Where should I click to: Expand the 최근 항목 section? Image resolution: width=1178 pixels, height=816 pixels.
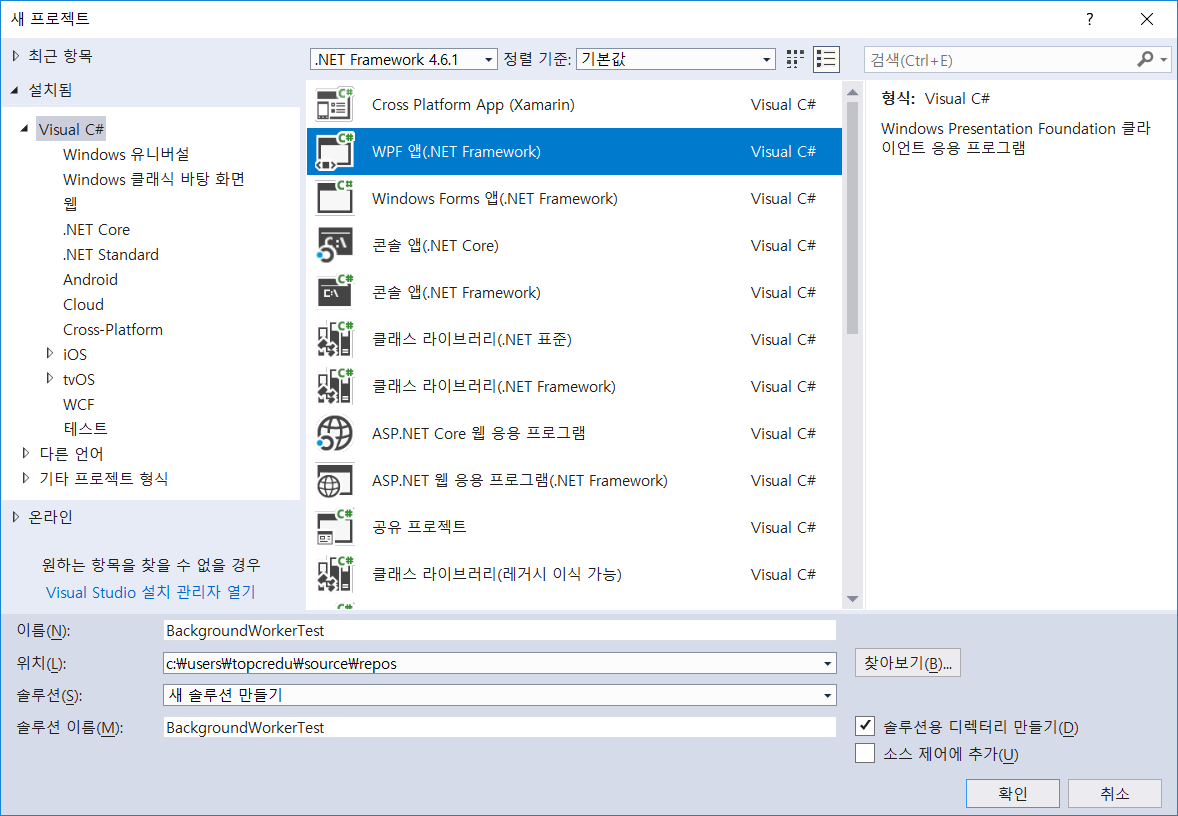17,56
